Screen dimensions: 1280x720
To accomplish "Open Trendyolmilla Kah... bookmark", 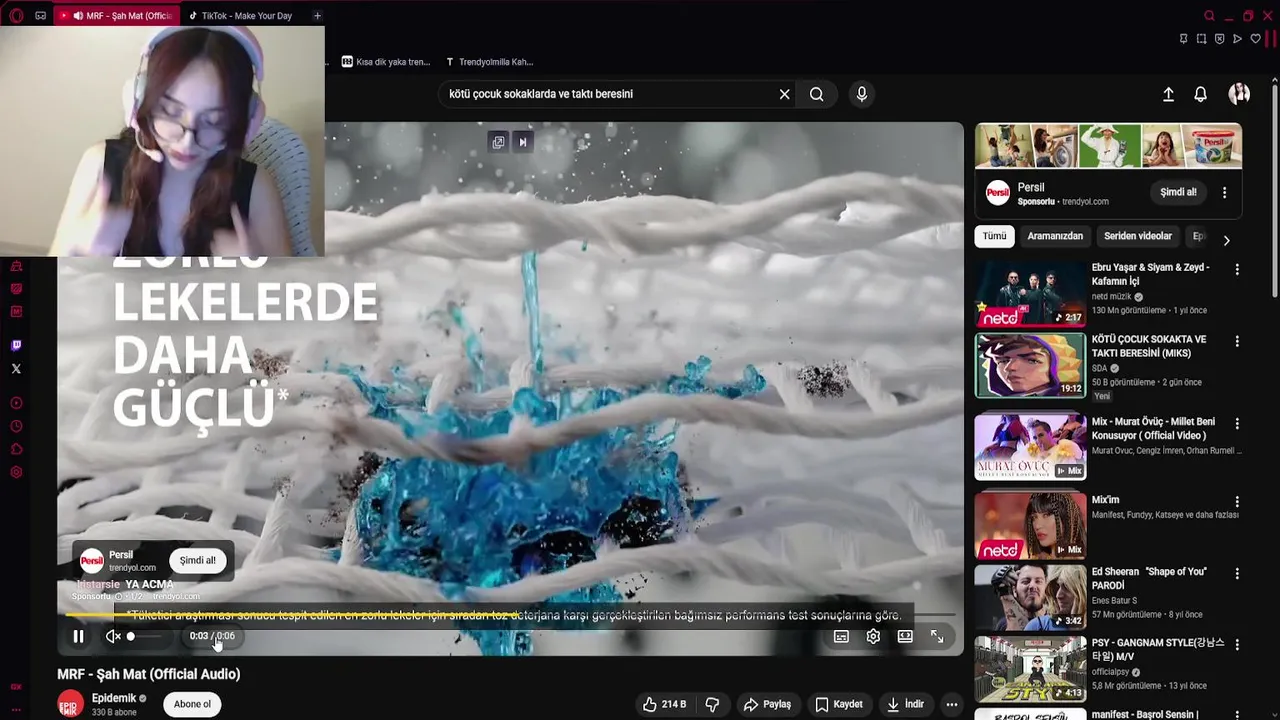I will click(x=489, y=62).
